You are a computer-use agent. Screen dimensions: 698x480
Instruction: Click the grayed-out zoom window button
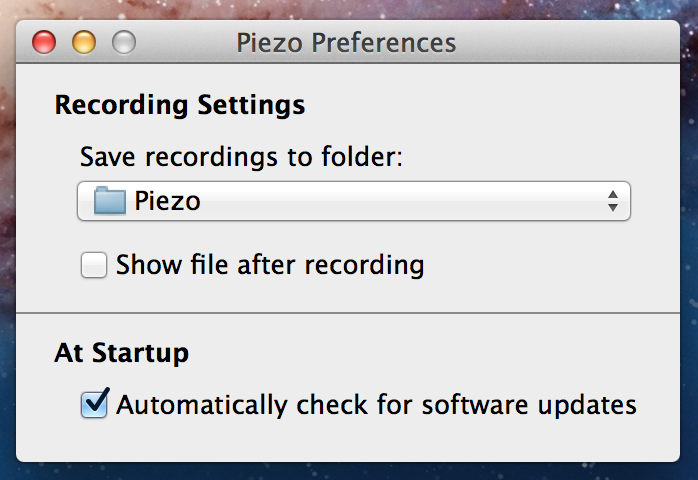(x=124, y=42)
